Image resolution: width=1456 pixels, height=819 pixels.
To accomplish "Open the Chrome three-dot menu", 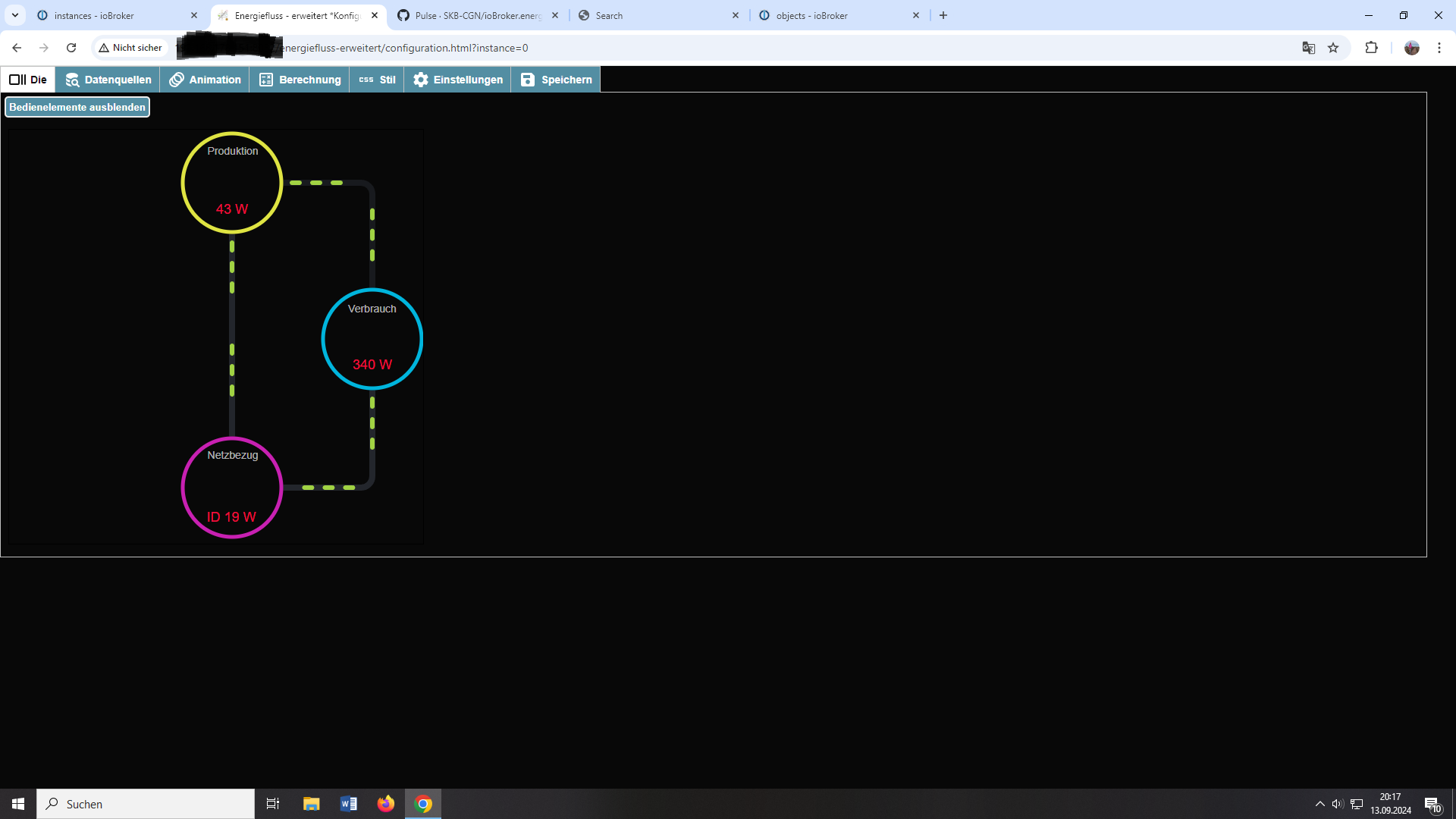I will [1439, 48].
